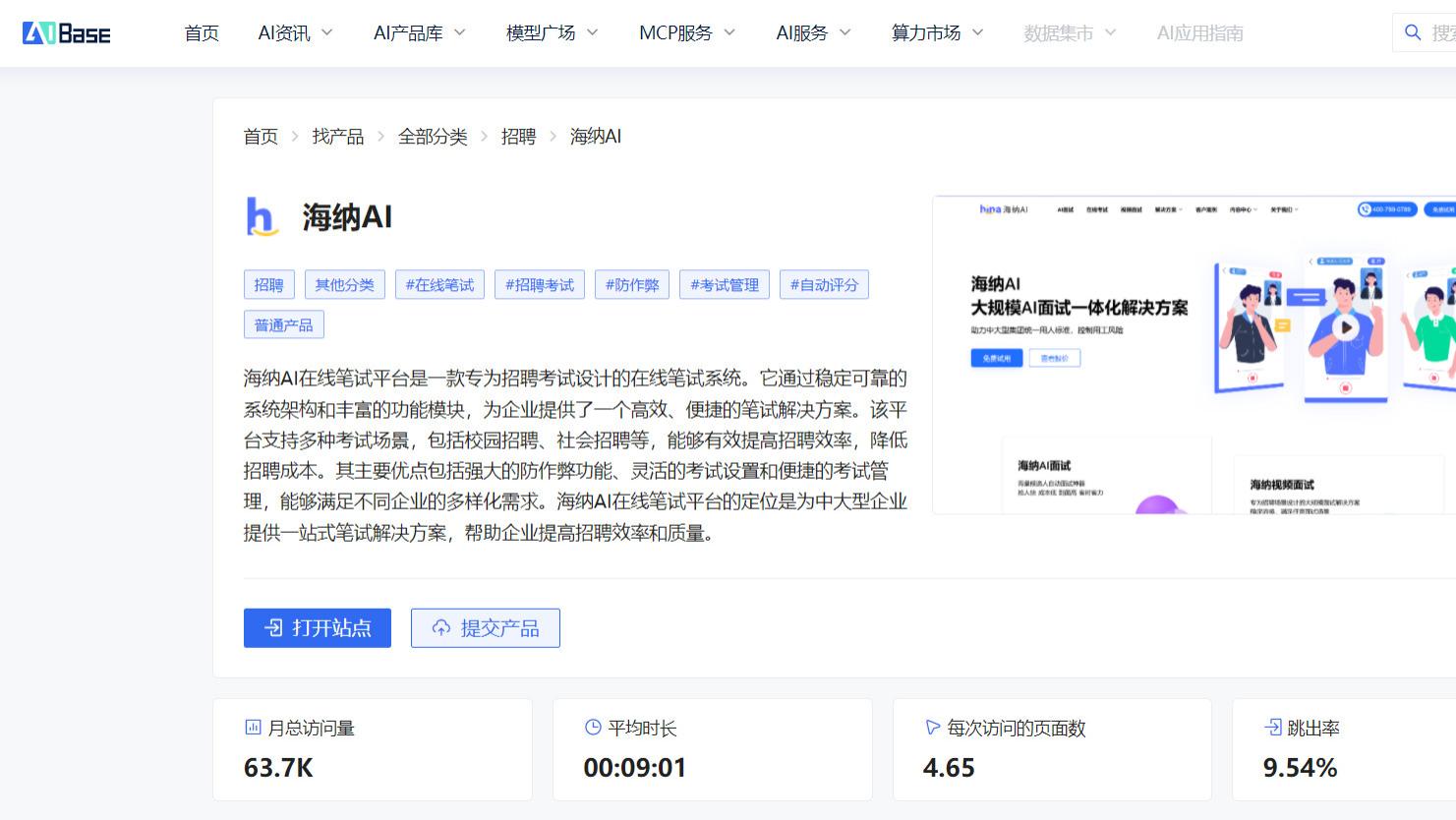
Task: Click the 海纳AI website preview thumbnail
Action: click(x=1194, y=355)
